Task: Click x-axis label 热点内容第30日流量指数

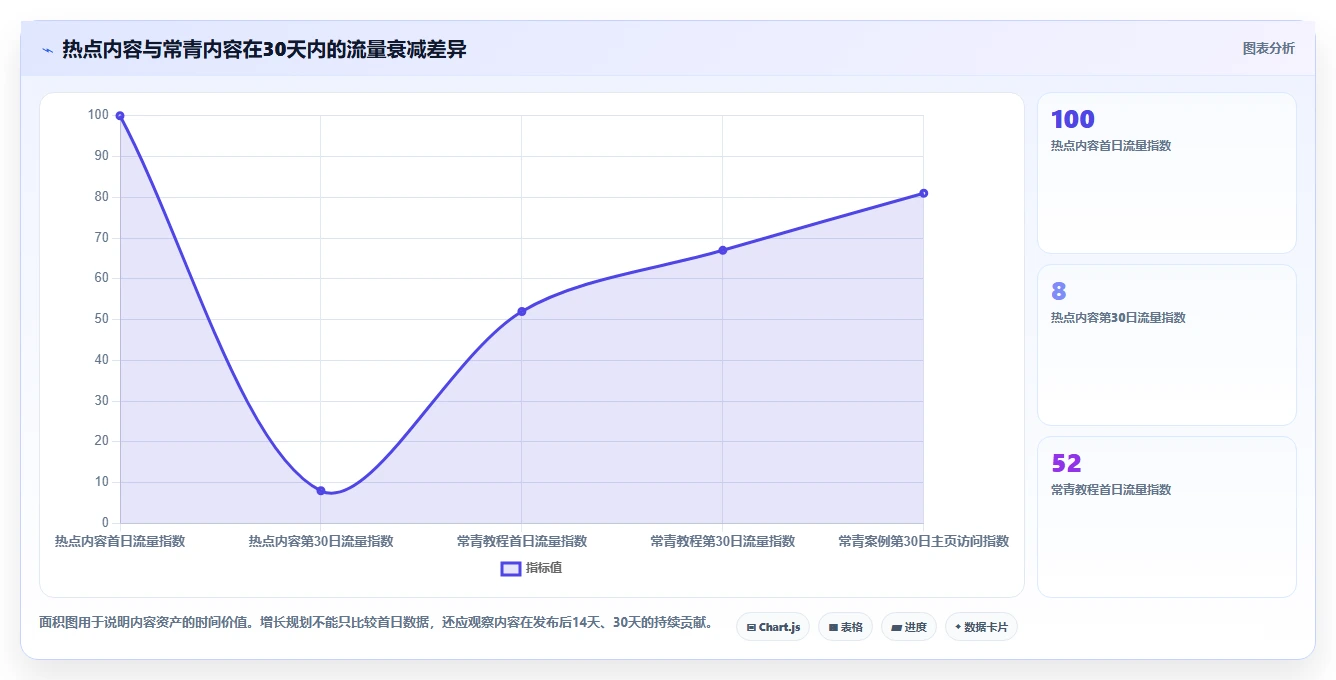Action: [x=321, y=541]
